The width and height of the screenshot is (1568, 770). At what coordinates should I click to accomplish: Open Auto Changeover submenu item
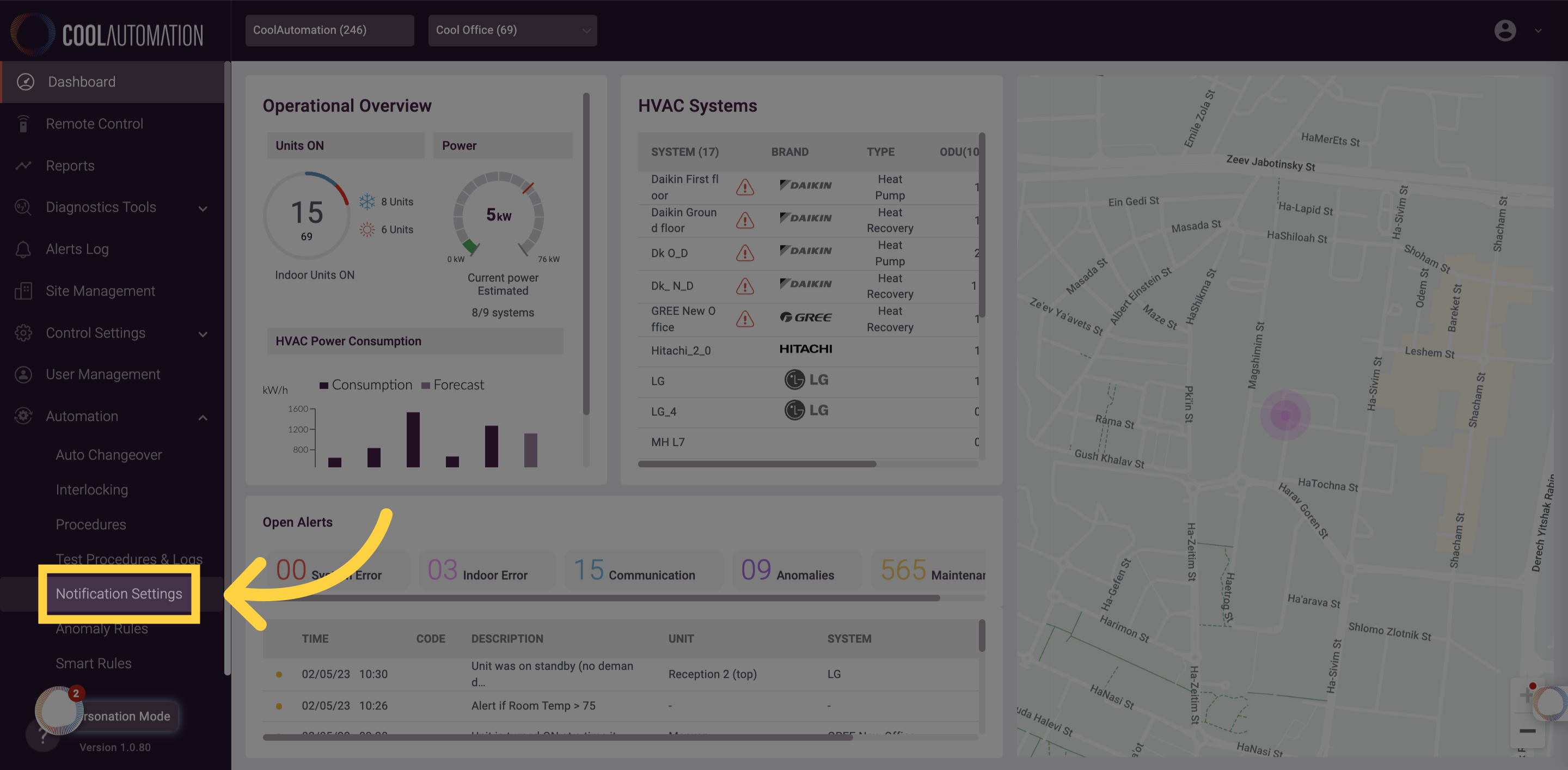coord(109,455)
